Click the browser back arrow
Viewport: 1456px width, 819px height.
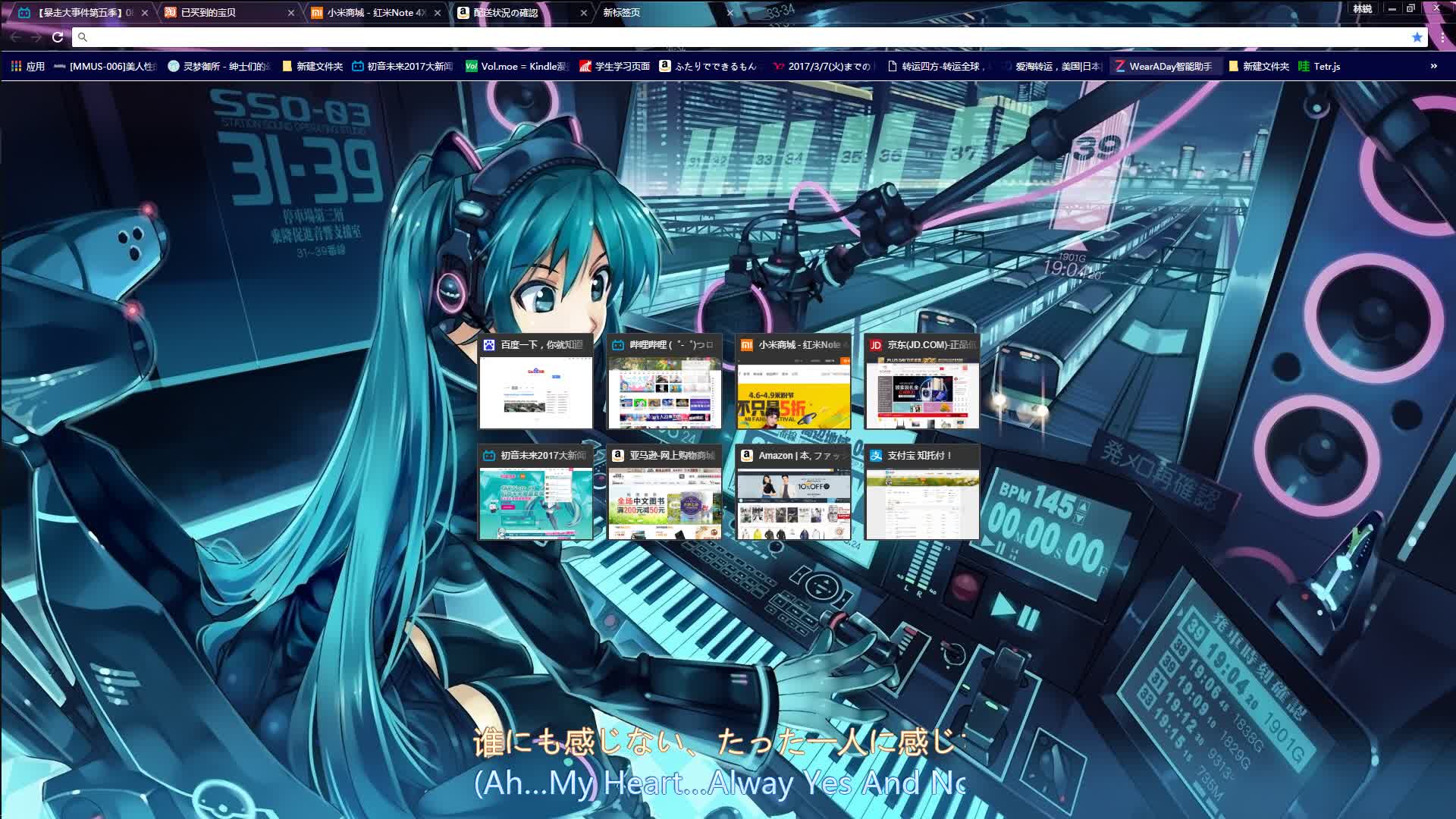(15, 36)
